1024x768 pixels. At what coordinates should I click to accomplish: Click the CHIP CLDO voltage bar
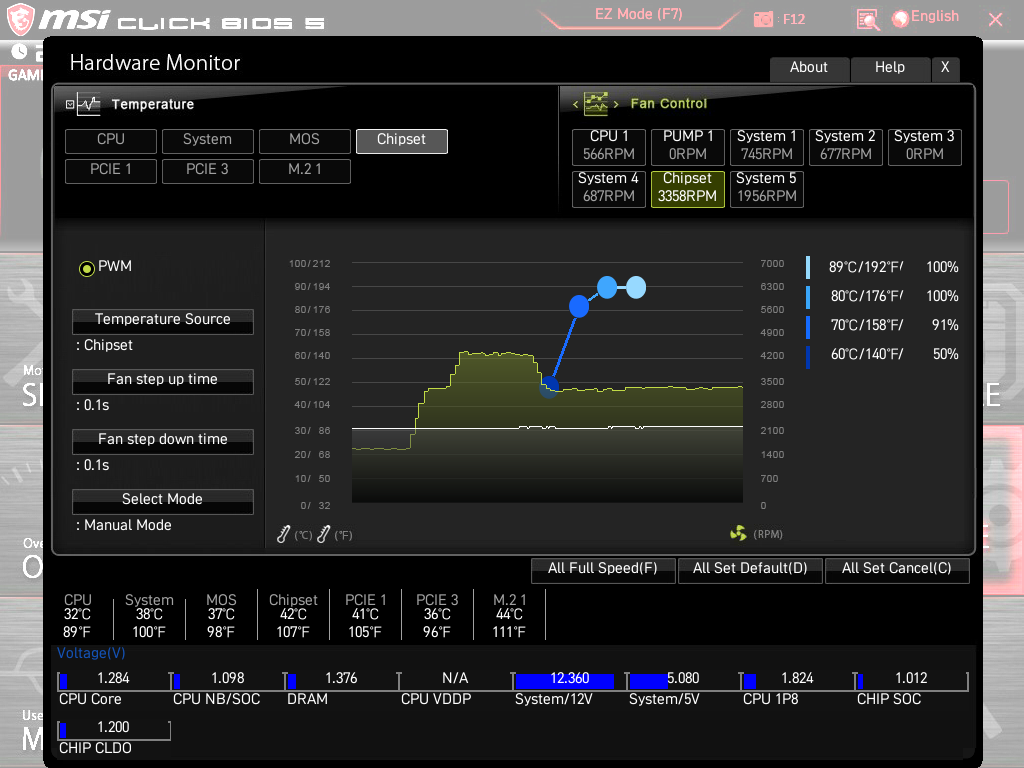(114, 729)
